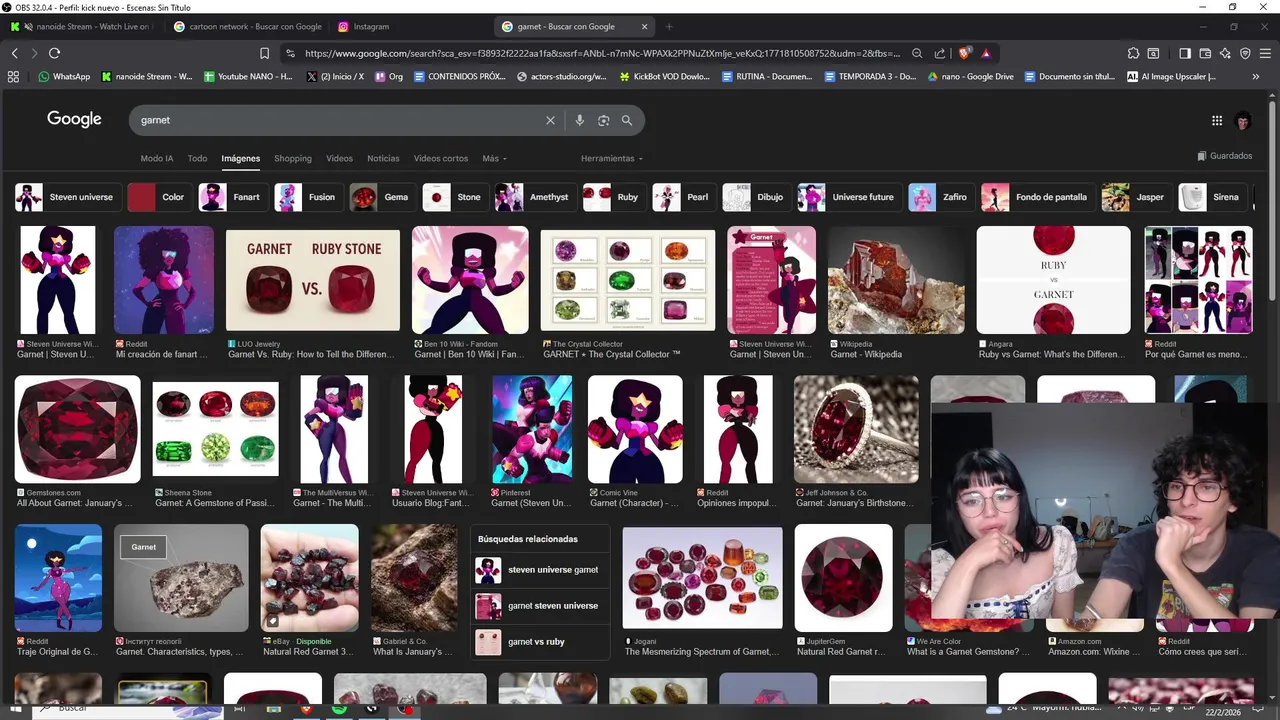Screen dimensions: 1280x720
Task: Open the Herramientas dropdown
Action: [x=611, y=158]
